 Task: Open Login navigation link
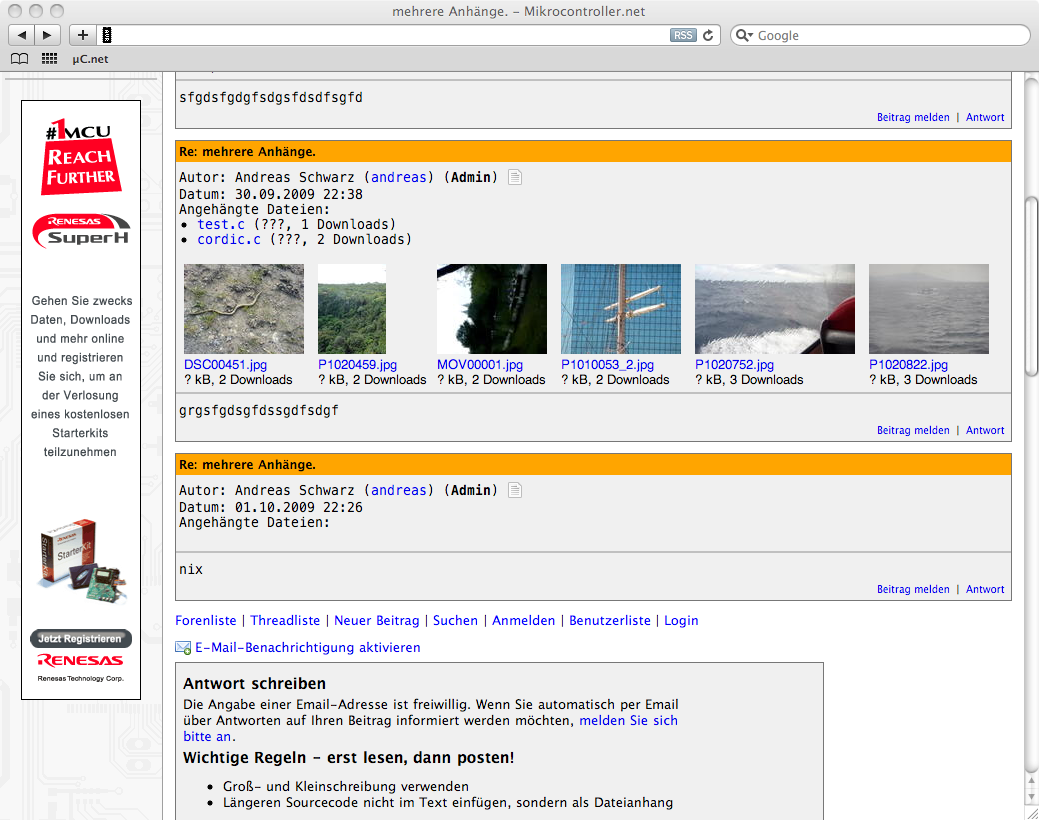pos(681,620)
